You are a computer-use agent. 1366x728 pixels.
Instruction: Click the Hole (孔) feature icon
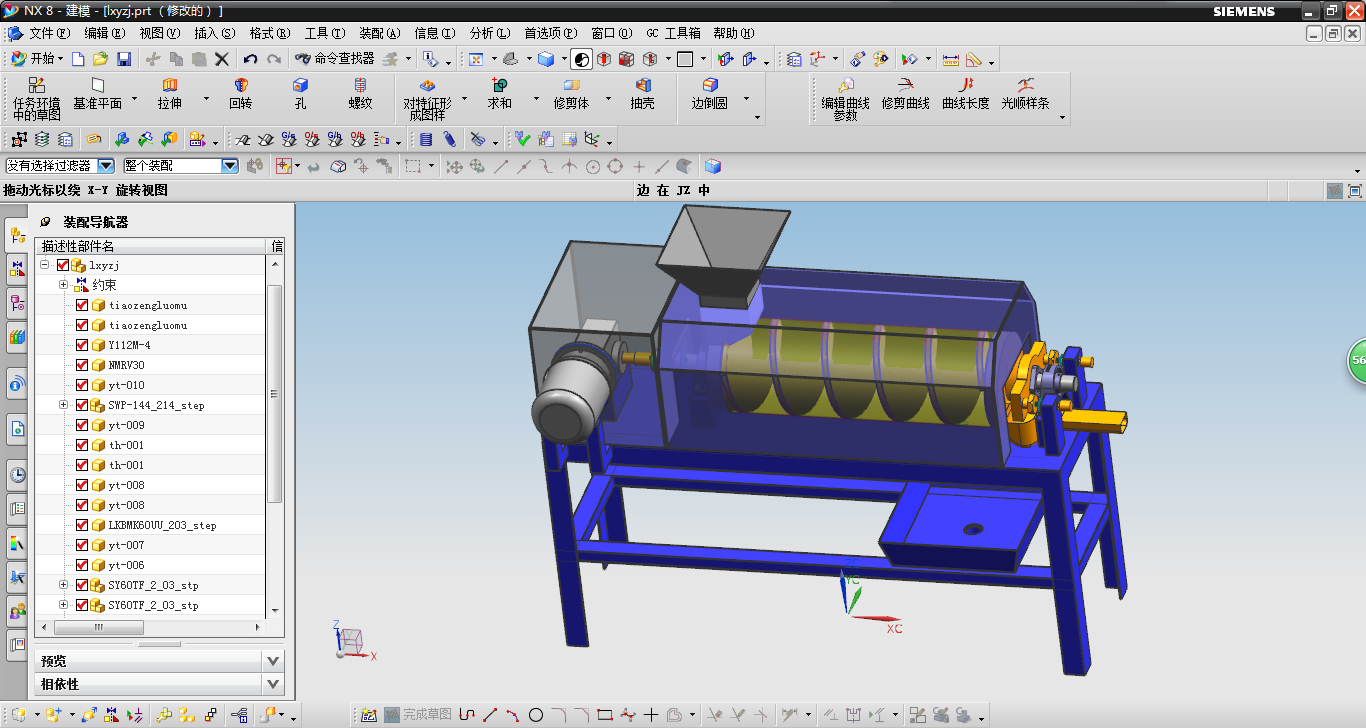pos(300,87)
